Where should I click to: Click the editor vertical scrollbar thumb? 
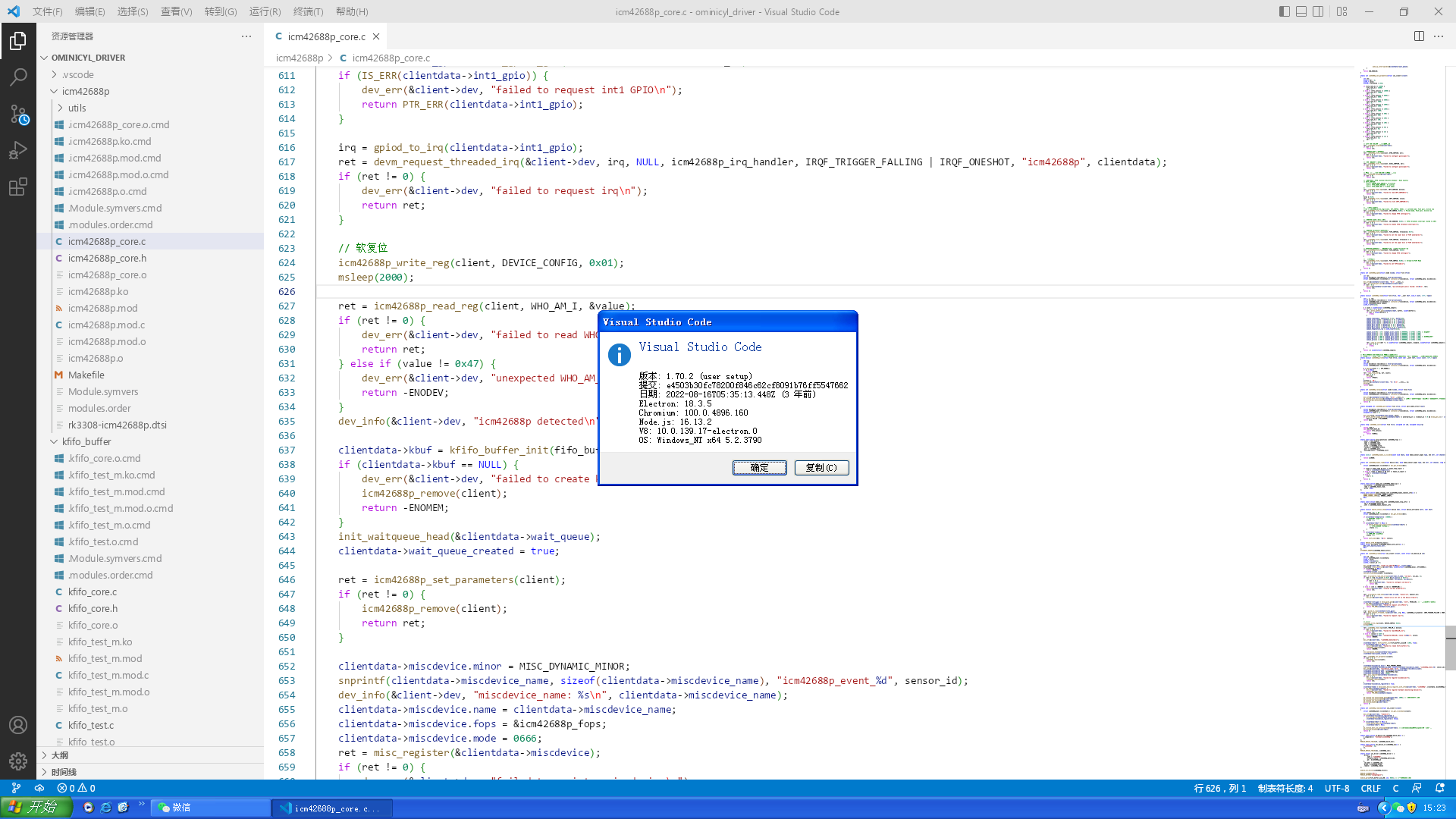pyautogui.click(x=1450, y=648)
